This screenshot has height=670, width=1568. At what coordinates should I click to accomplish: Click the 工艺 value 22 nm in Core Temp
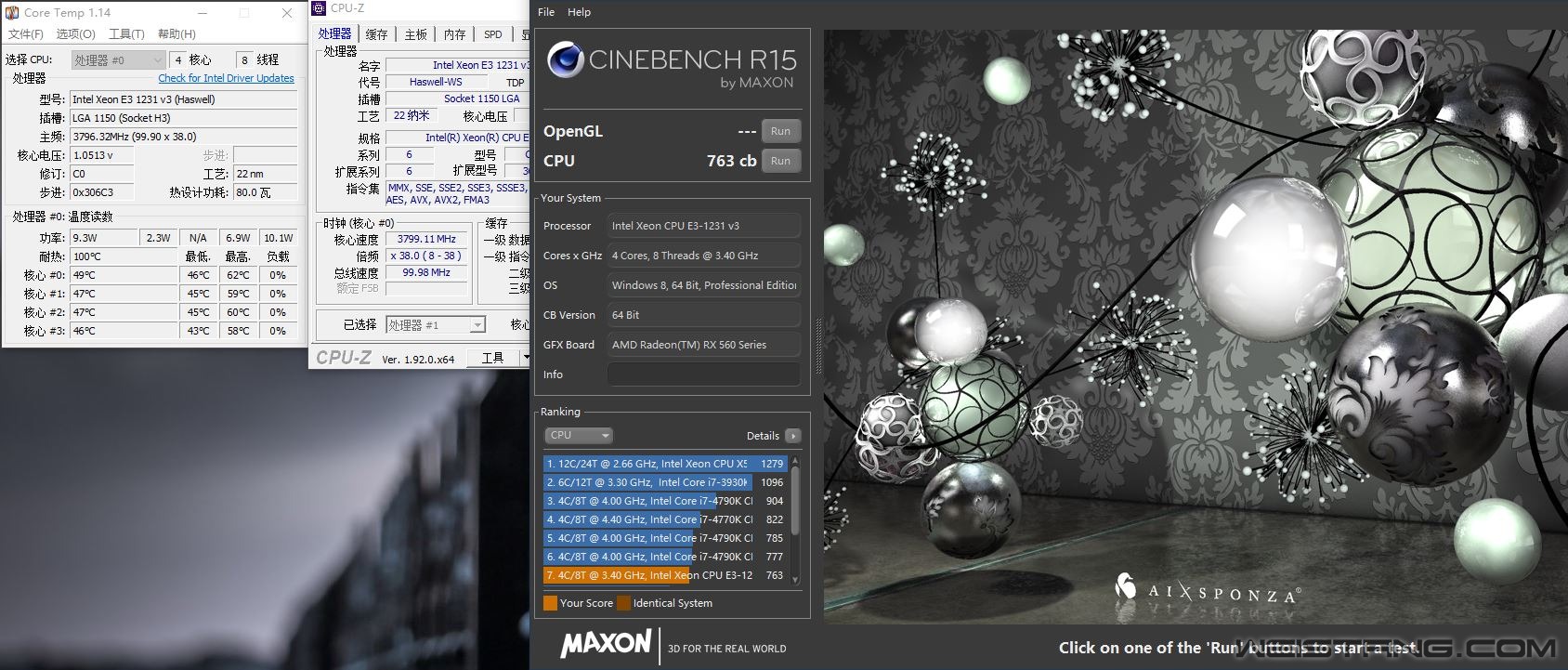pyautogui.click(x=266, y=174)
